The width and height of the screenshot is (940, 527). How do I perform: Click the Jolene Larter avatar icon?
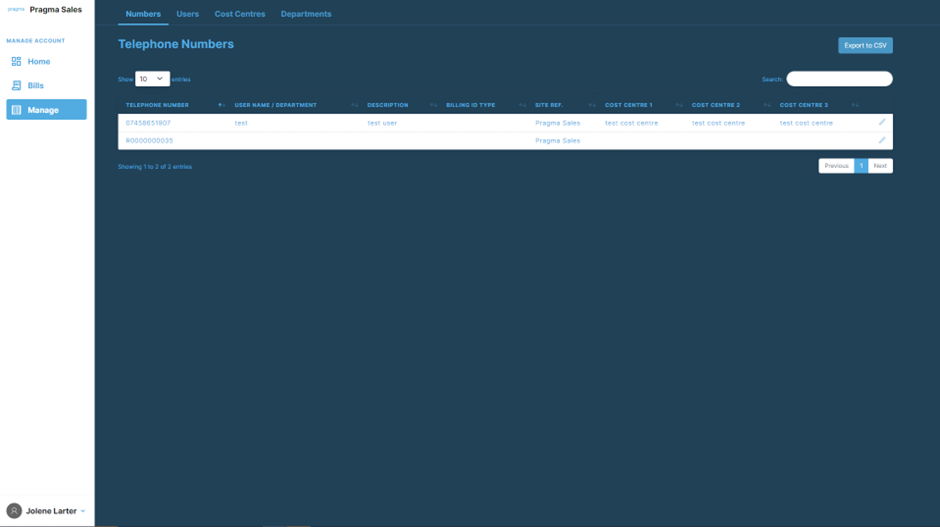coord(14,511)
